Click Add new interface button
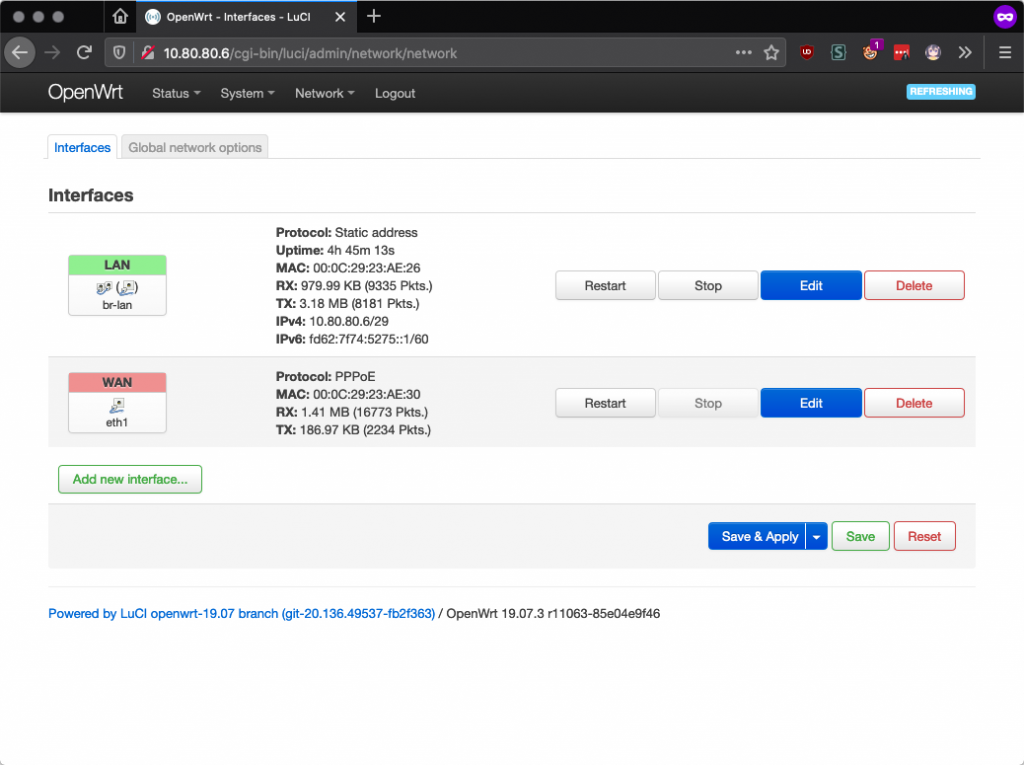 130,480
